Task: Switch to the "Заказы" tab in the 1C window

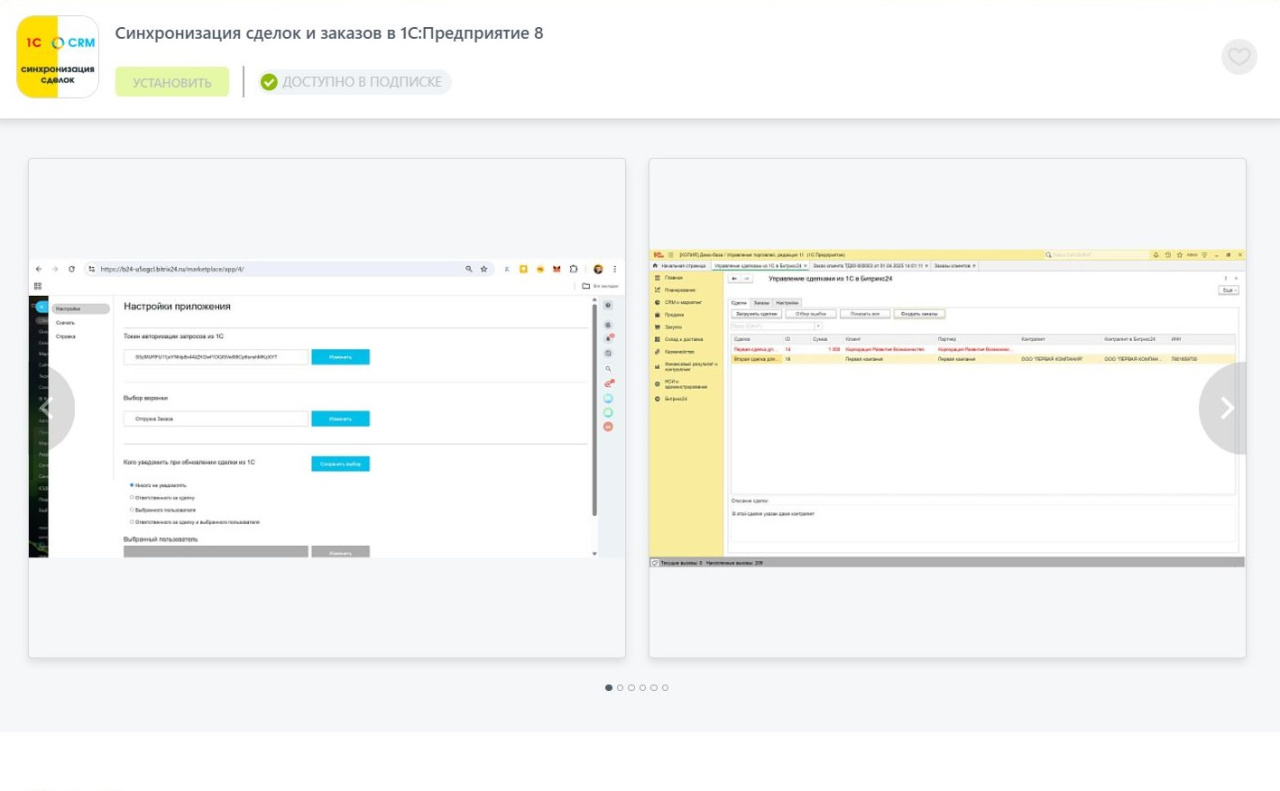Action: (x=761, y=302)
